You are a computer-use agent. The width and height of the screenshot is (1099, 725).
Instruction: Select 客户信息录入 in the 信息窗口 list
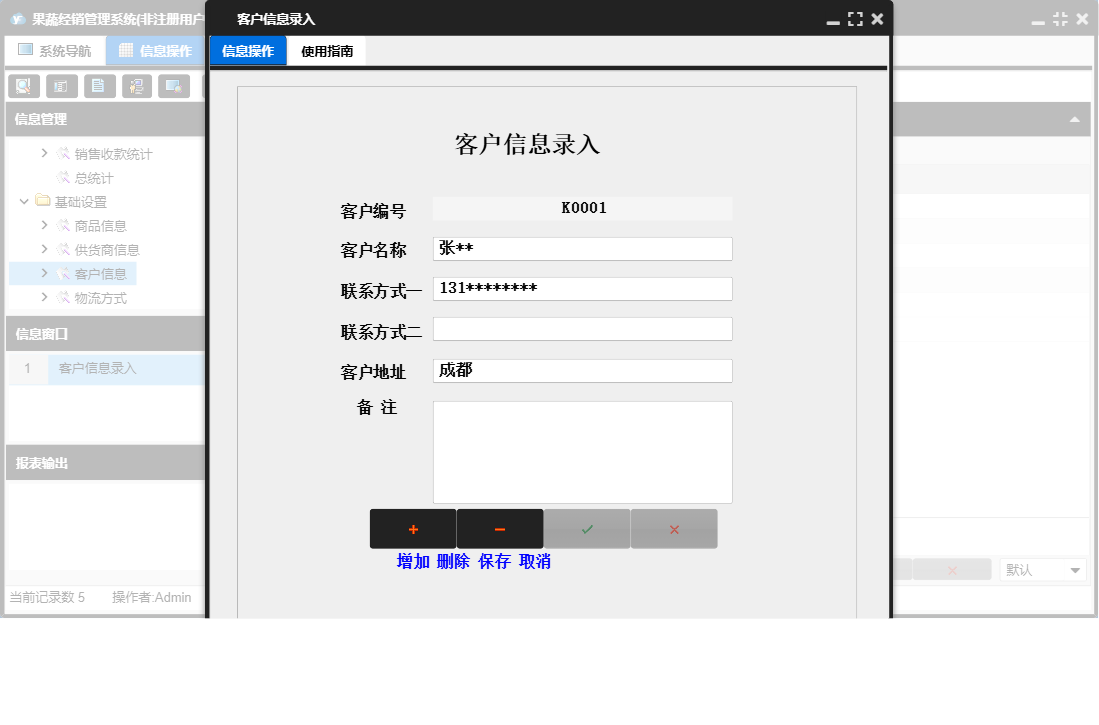[x=98, y=368]
